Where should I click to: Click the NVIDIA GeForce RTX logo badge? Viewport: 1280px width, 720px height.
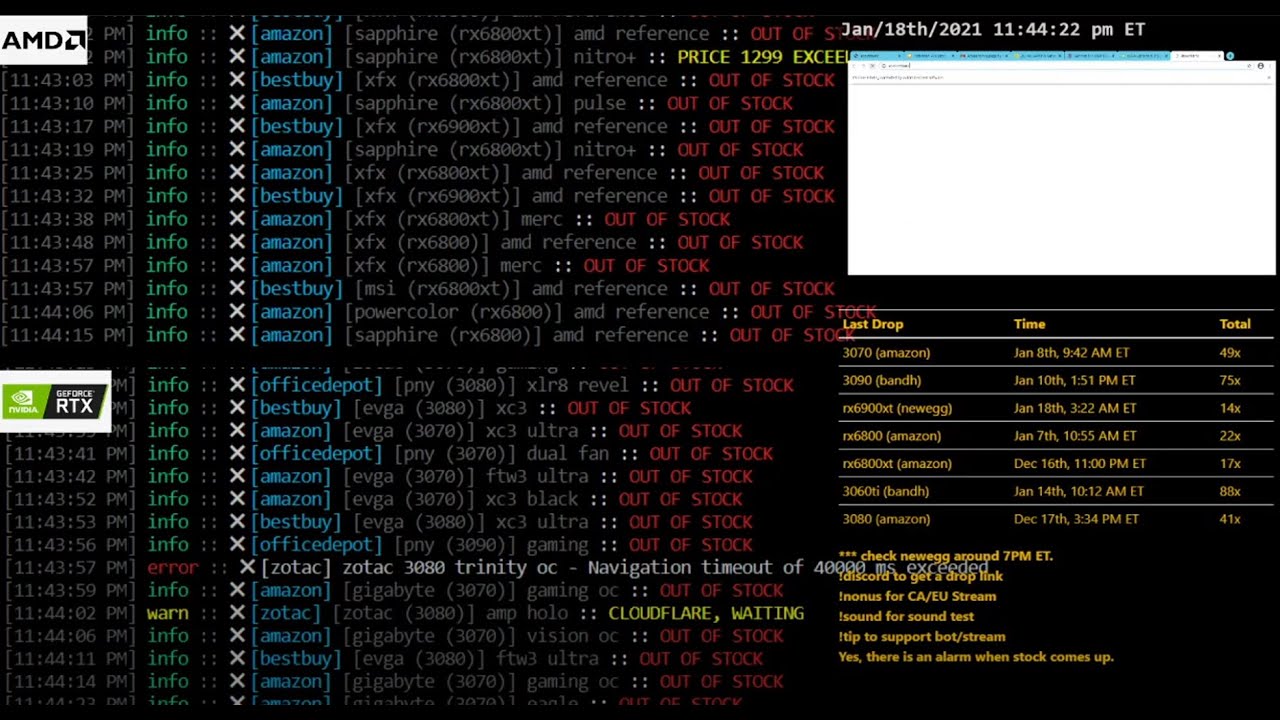point(55,402)
